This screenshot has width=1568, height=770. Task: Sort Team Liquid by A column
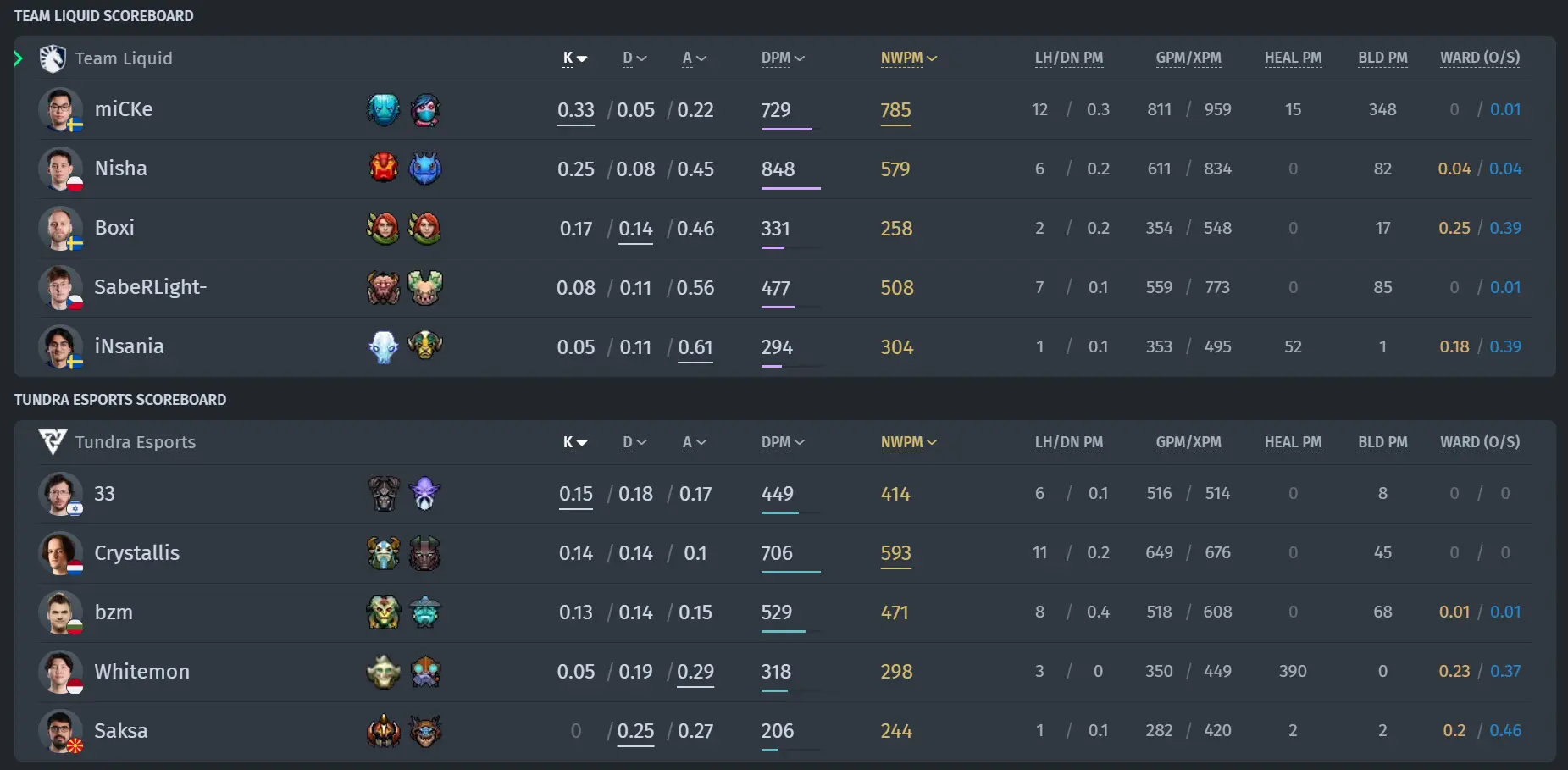695,58
